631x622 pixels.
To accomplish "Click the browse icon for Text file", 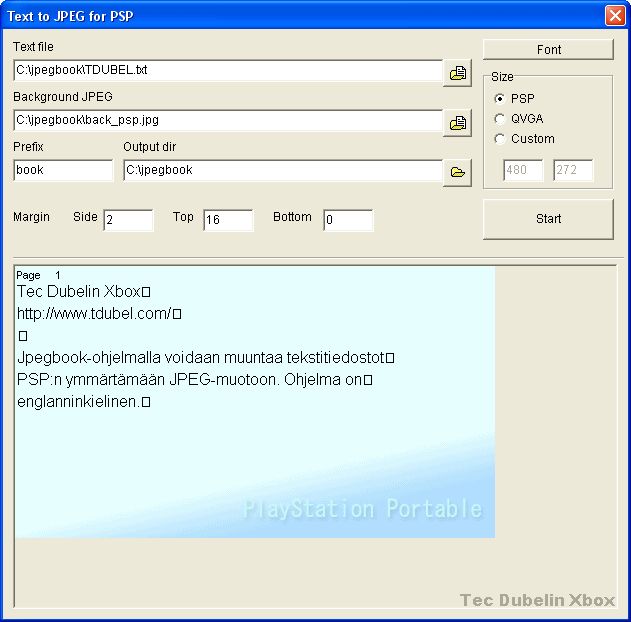I will (458, 73).
